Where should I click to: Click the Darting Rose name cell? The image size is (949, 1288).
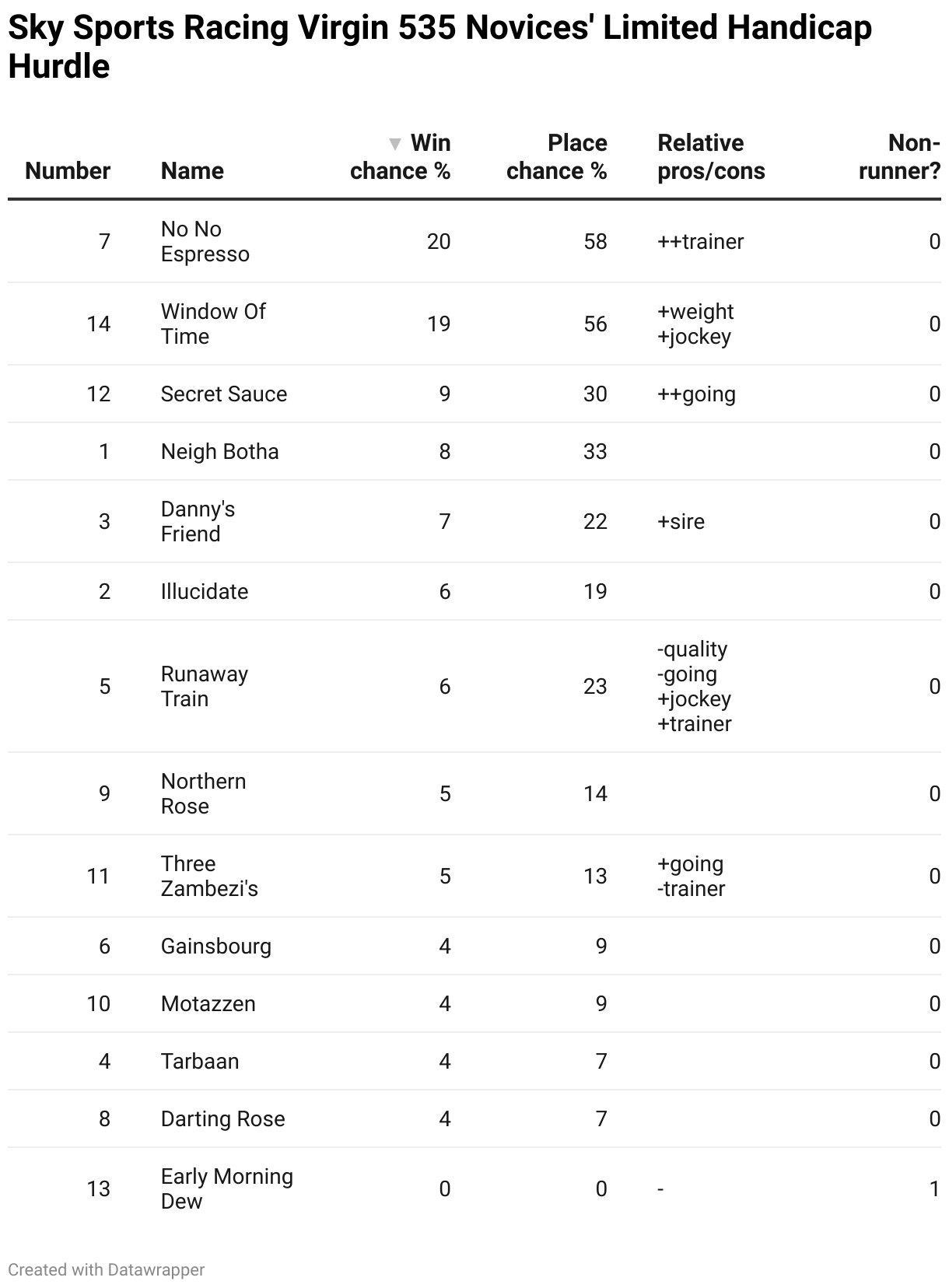pyautogui.click(x=223, y=1119)
